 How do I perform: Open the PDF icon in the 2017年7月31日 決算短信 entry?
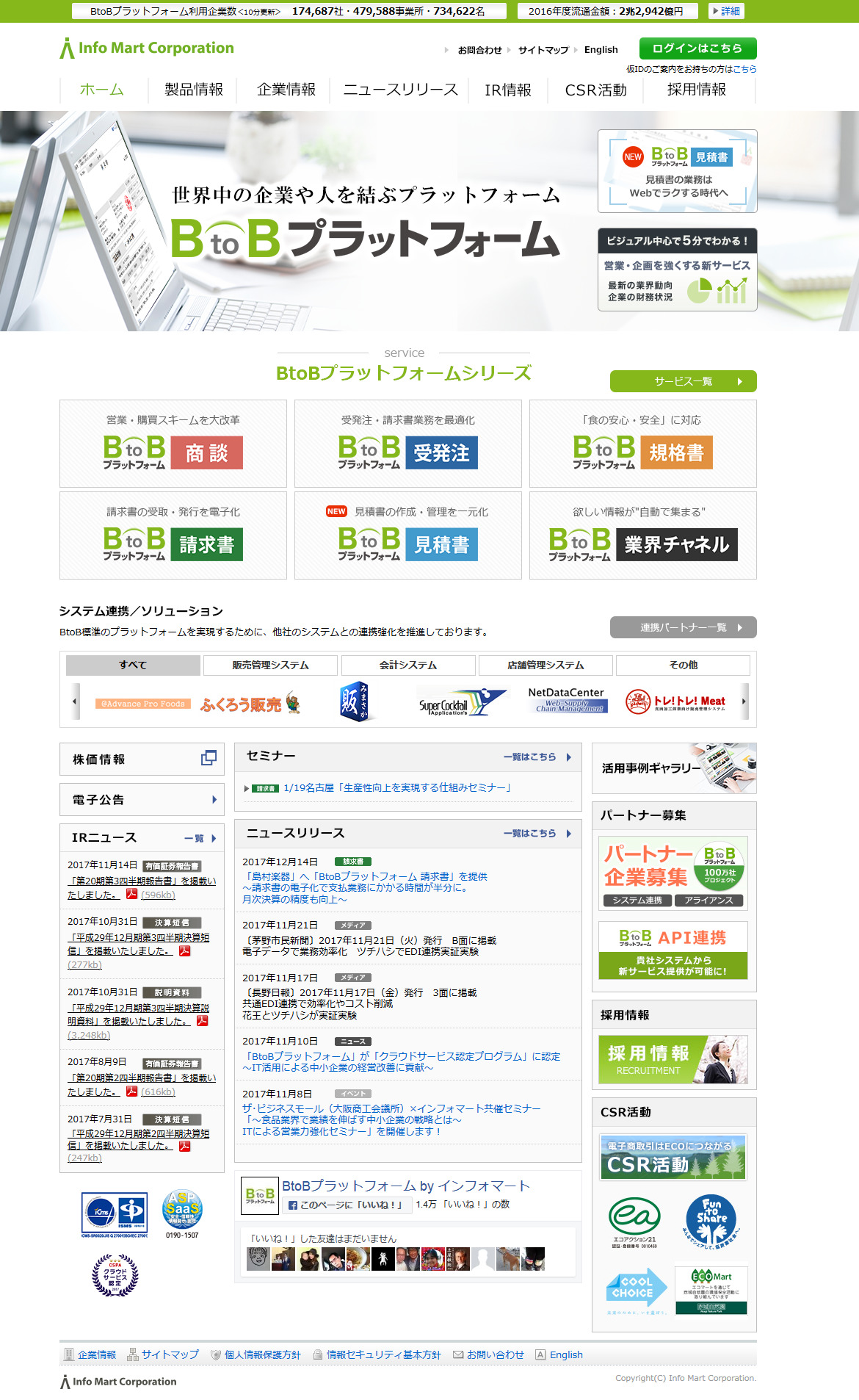(x=184, y=1145)
